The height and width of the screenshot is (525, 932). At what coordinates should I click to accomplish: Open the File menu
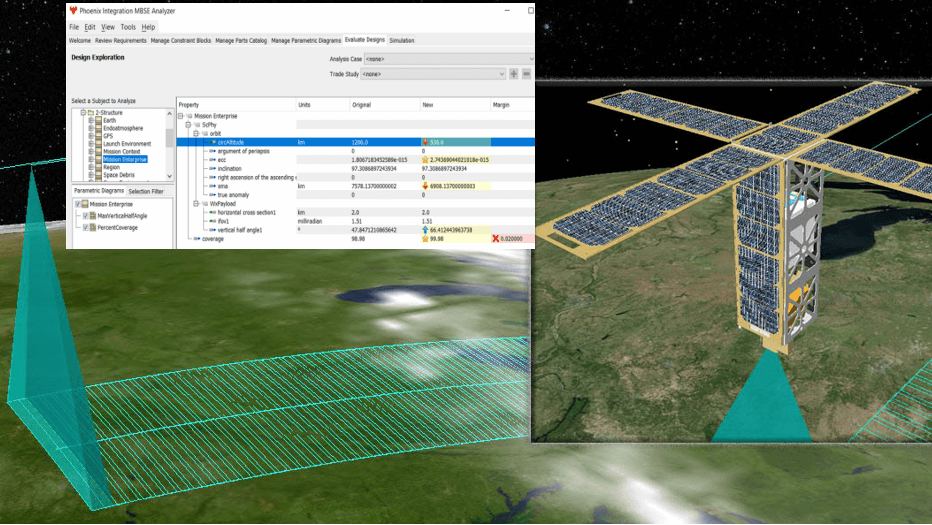click(74, 27)
